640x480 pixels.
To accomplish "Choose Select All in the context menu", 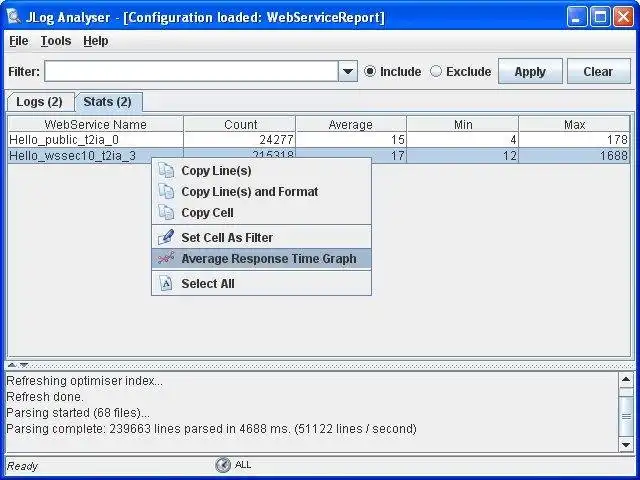I will pyautogui.click(x=261, y=284).
